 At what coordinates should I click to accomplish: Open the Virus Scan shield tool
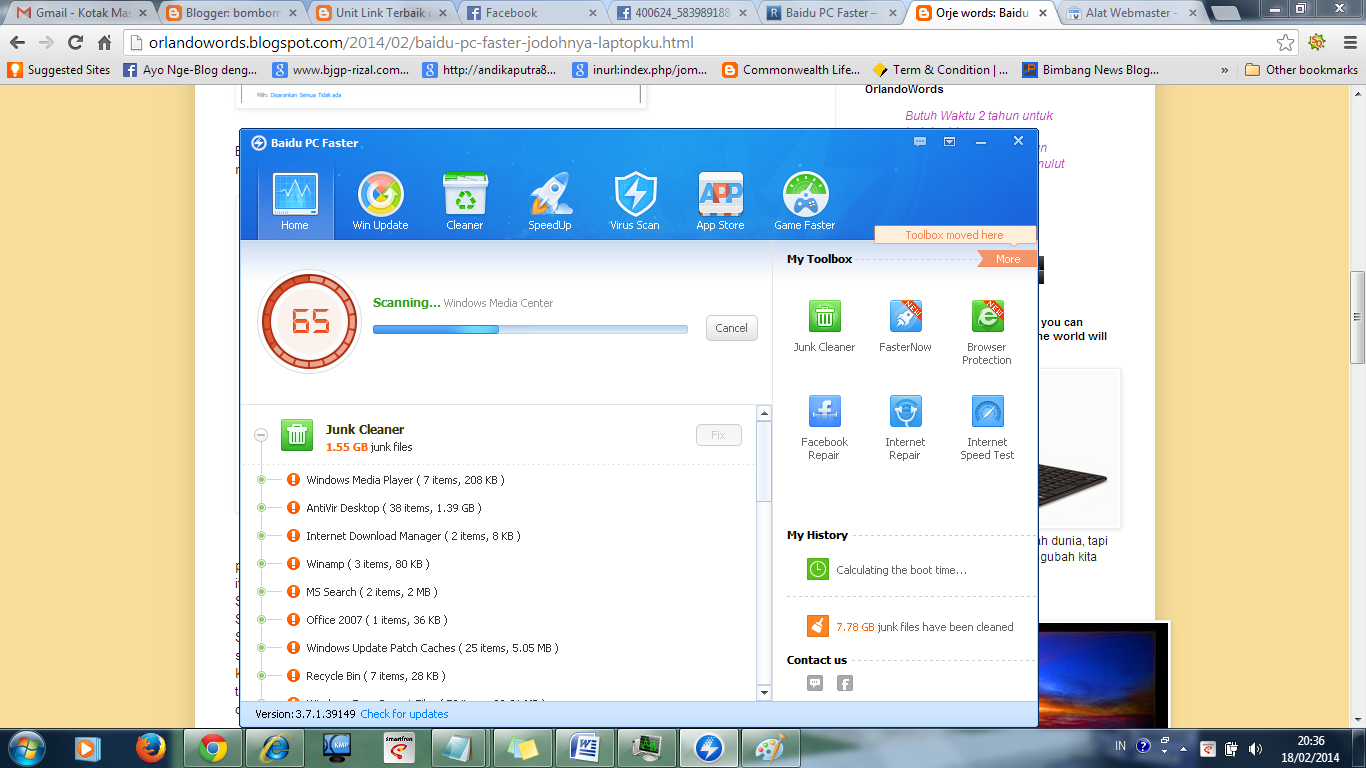635,203
